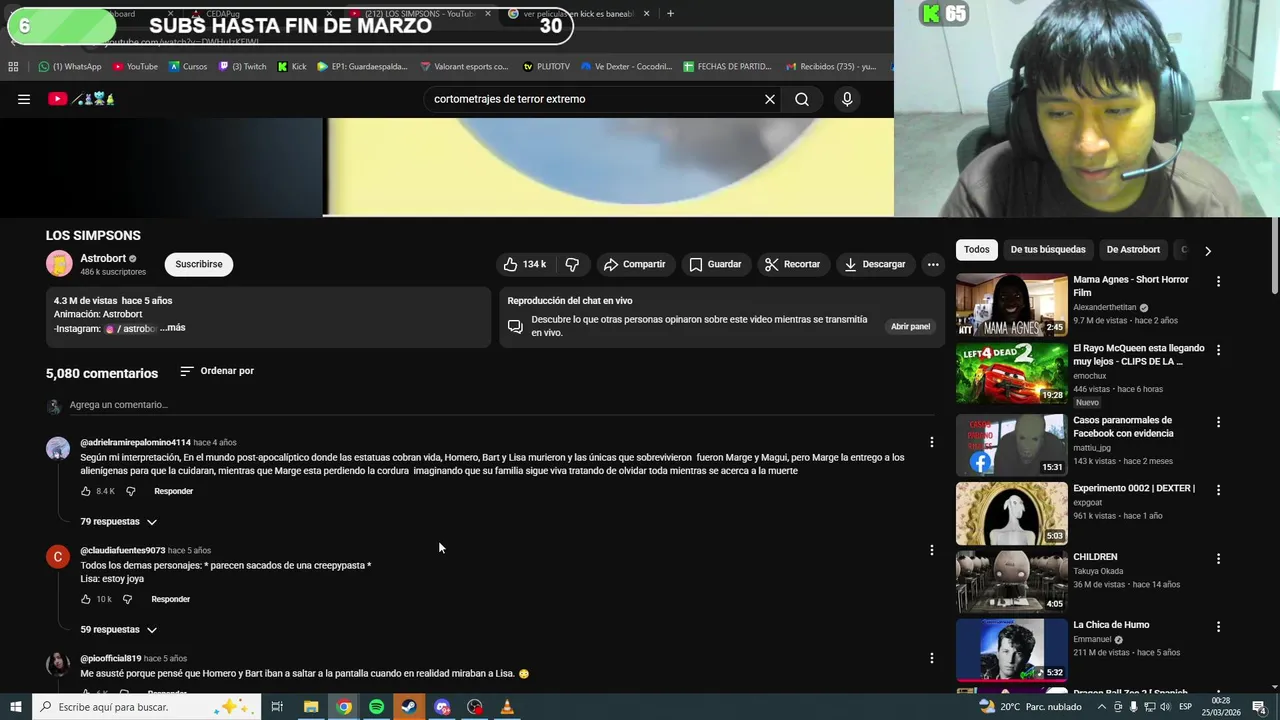The width and height of the screenshot is (1280, 720).
Task: Click the taskbar search box
Action: pyautogui.click(x=146, y=707)
